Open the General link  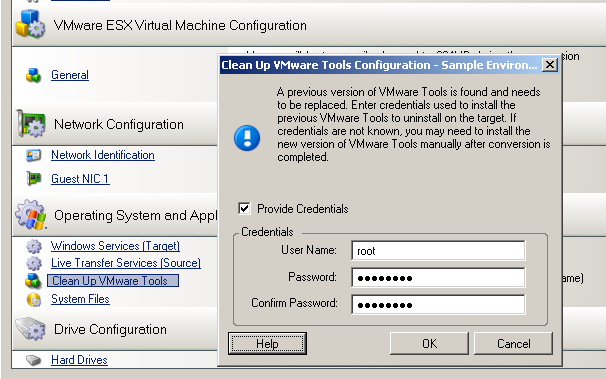coord(70,75)
